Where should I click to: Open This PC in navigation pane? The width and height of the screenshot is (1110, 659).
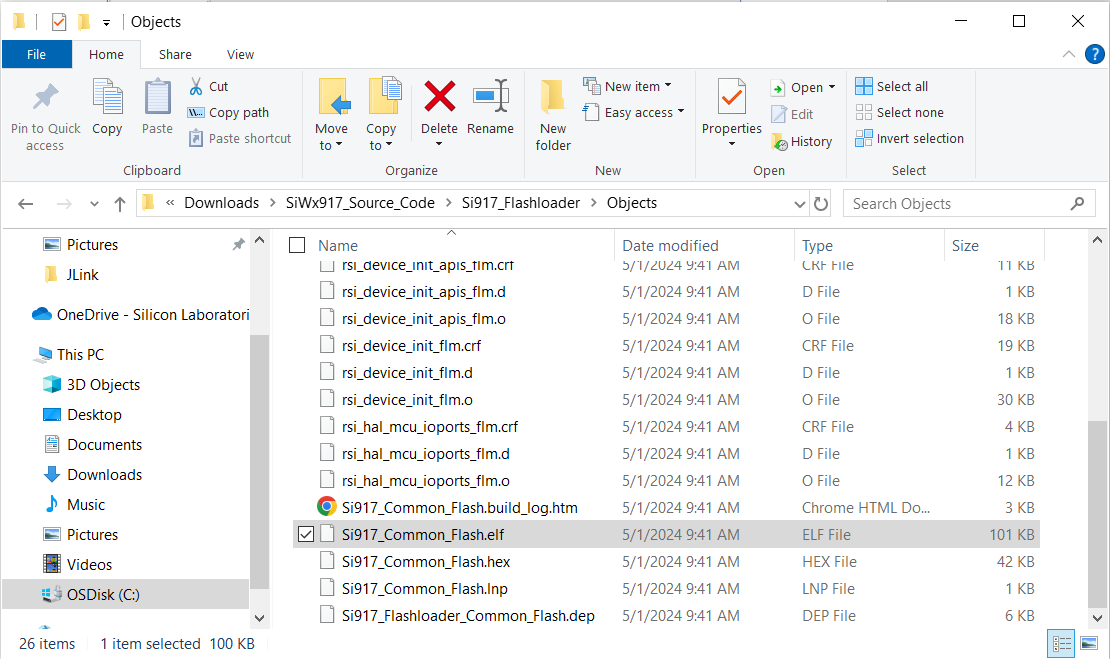[80, 355]
